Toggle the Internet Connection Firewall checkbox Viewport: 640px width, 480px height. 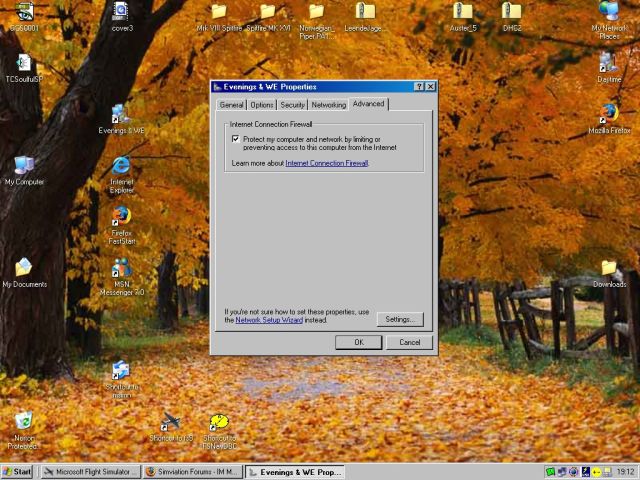236,139
